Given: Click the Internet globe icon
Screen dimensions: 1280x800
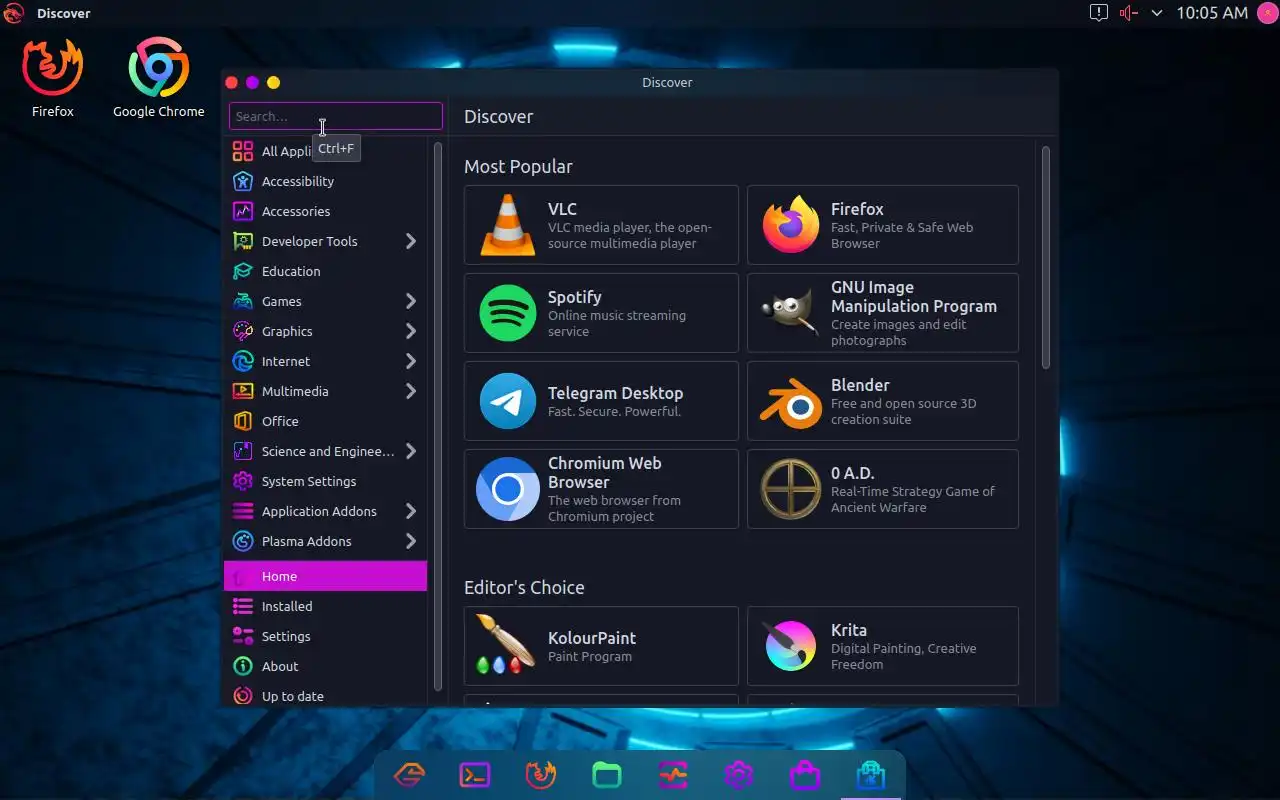Looking at the screenshot, I should 243,361.
